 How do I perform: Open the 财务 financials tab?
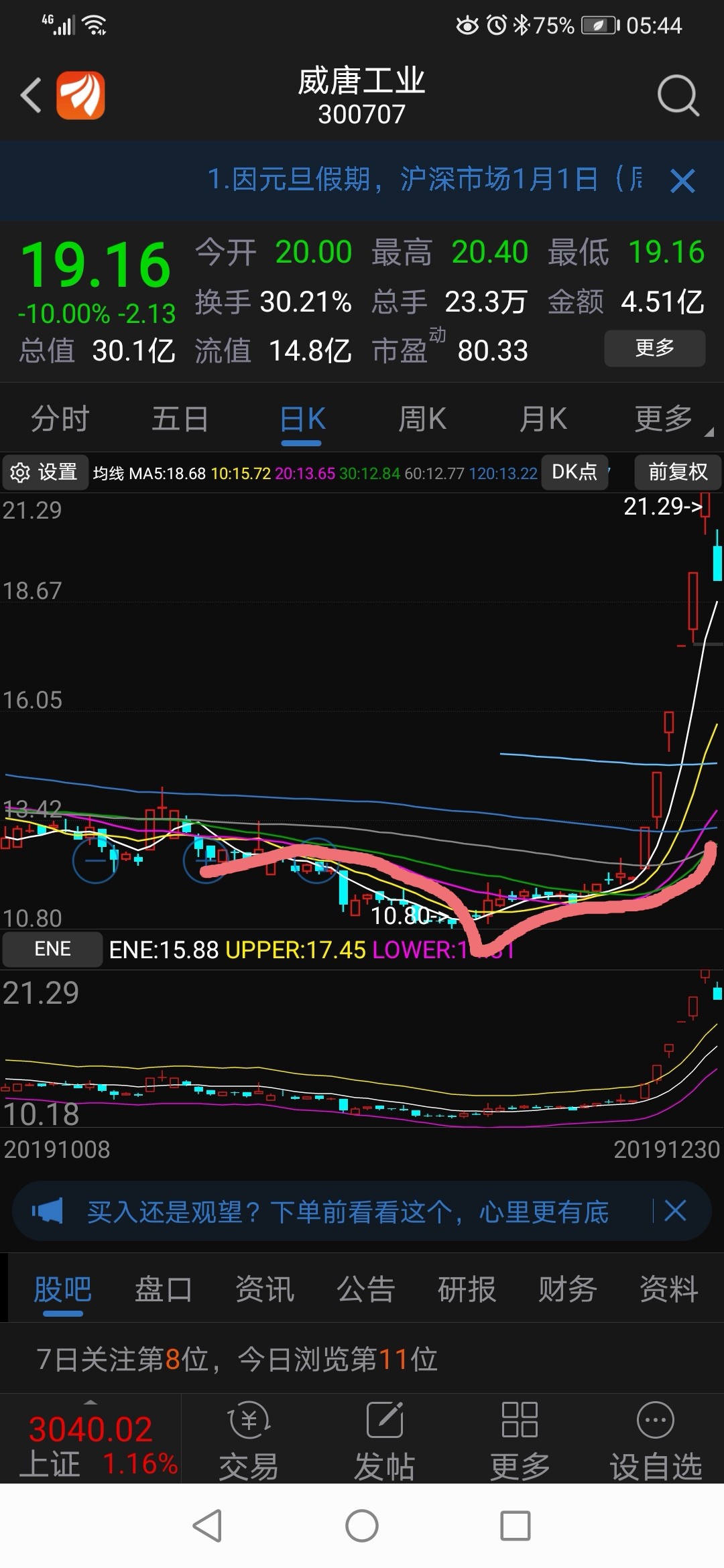pos(568,1289)
